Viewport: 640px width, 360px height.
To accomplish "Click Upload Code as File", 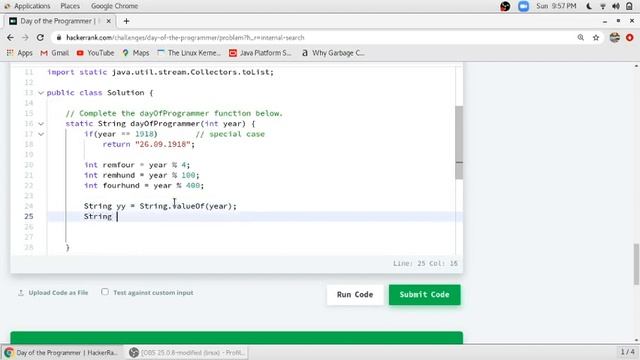I will point(58,293).
